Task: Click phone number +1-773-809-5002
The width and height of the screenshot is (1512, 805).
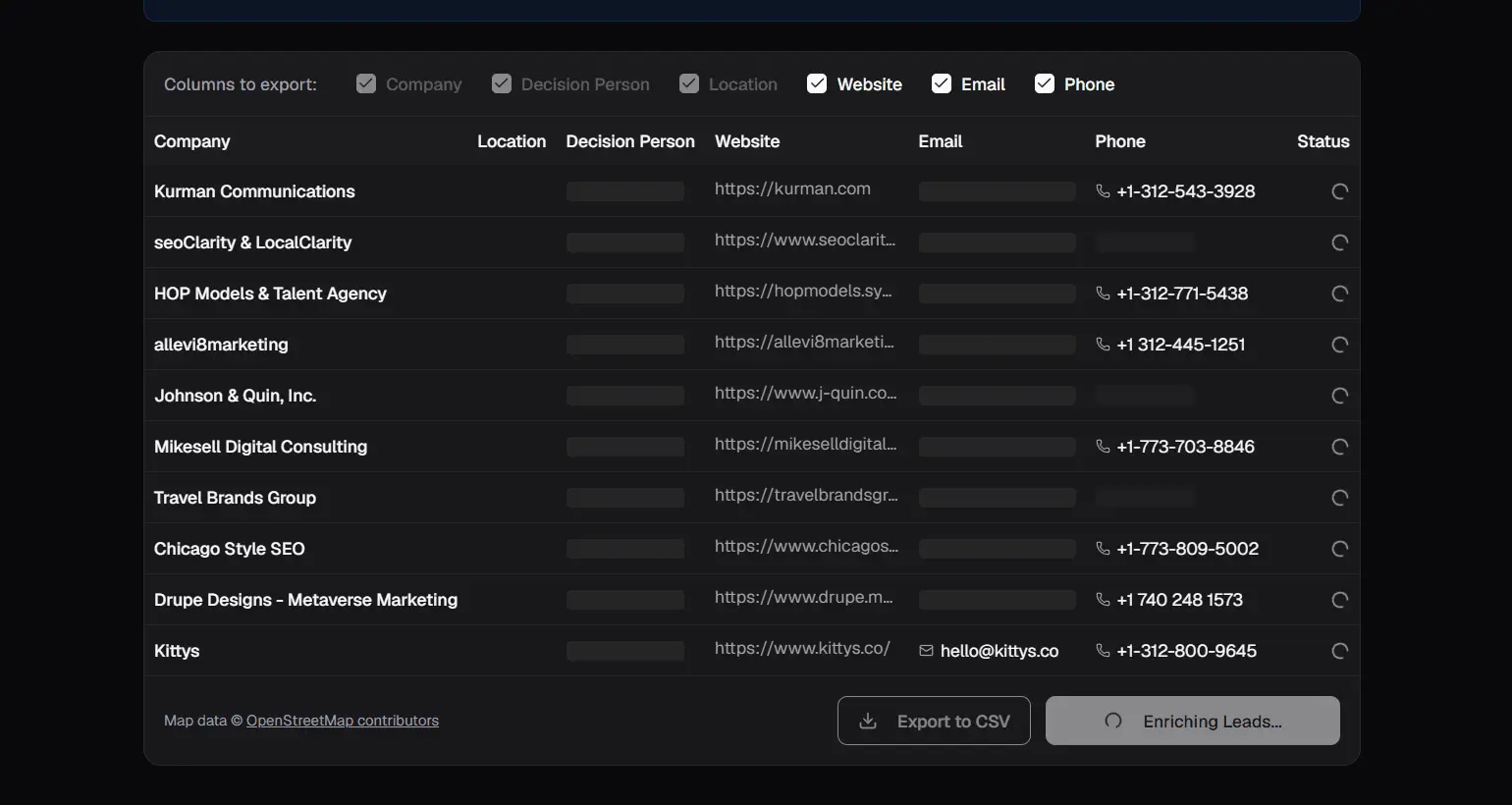Action: pos(1188,549)
